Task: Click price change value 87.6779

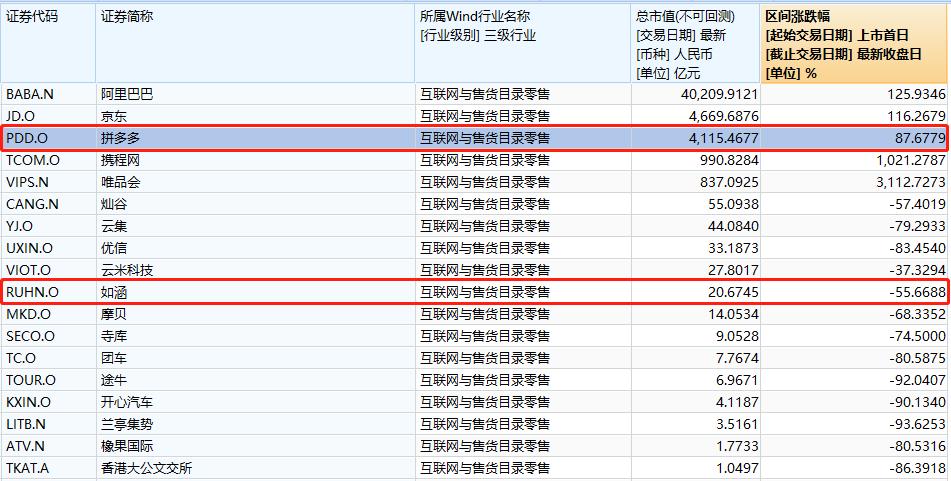Action: [920, 138]
